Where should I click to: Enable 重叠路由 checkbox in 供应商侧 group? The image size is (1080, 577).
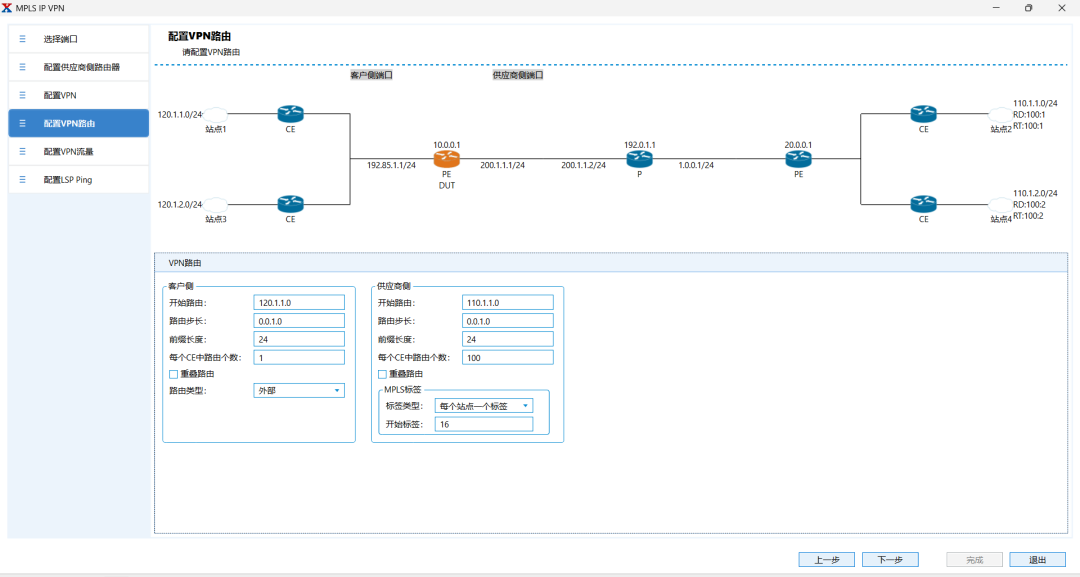(x=382, y=374)
